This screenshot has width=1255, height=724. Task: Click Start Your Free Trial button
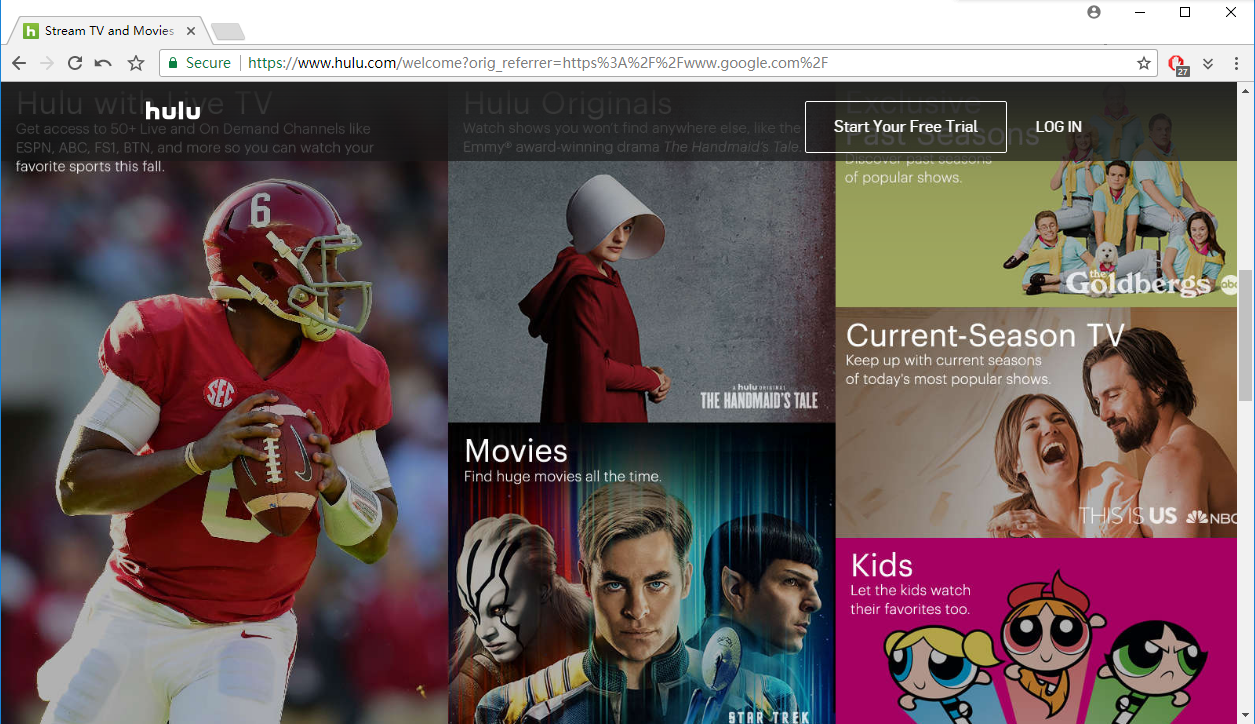coord(906,127)
